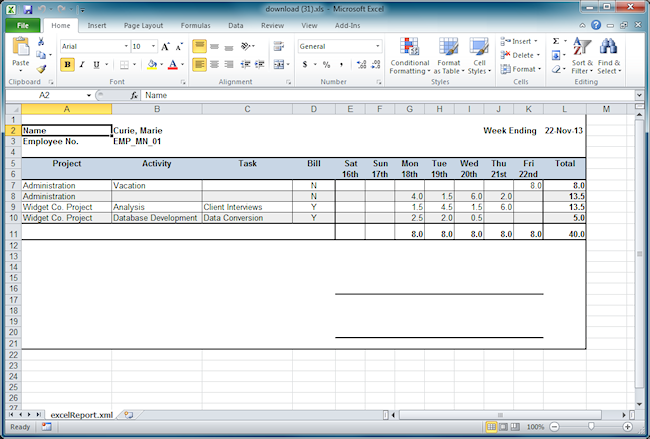Image resolution: width=650 pixels, height=439 pixels.
Task: Click the Grow Font icon
Action: pos(165,46)
